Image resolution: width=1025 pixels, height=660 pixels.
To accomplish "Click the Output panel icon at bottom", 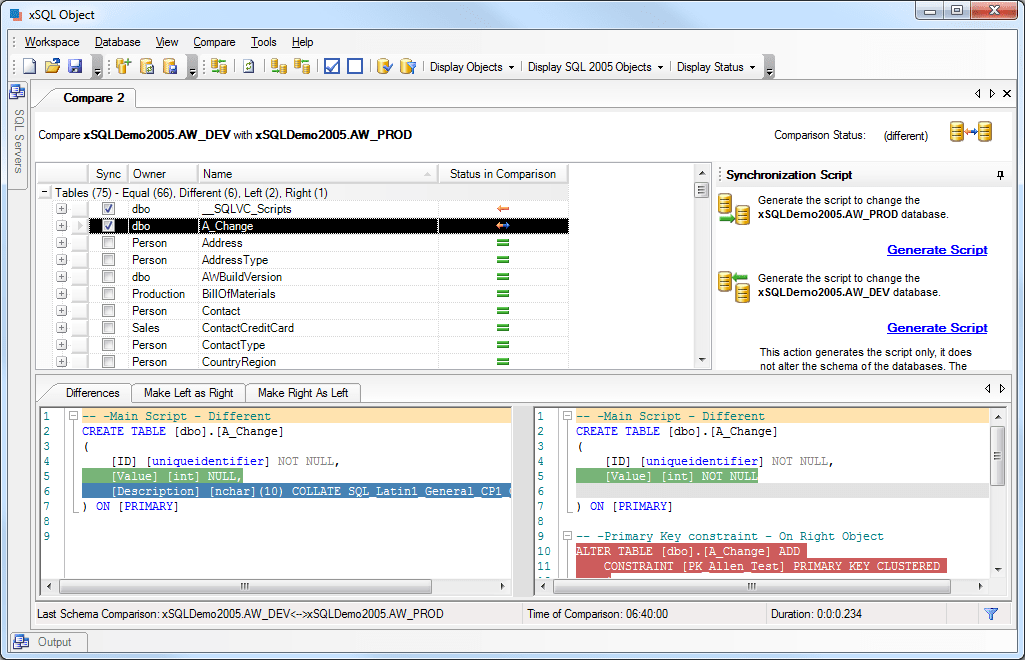I will pyautogui.click(x=21, y=642).
